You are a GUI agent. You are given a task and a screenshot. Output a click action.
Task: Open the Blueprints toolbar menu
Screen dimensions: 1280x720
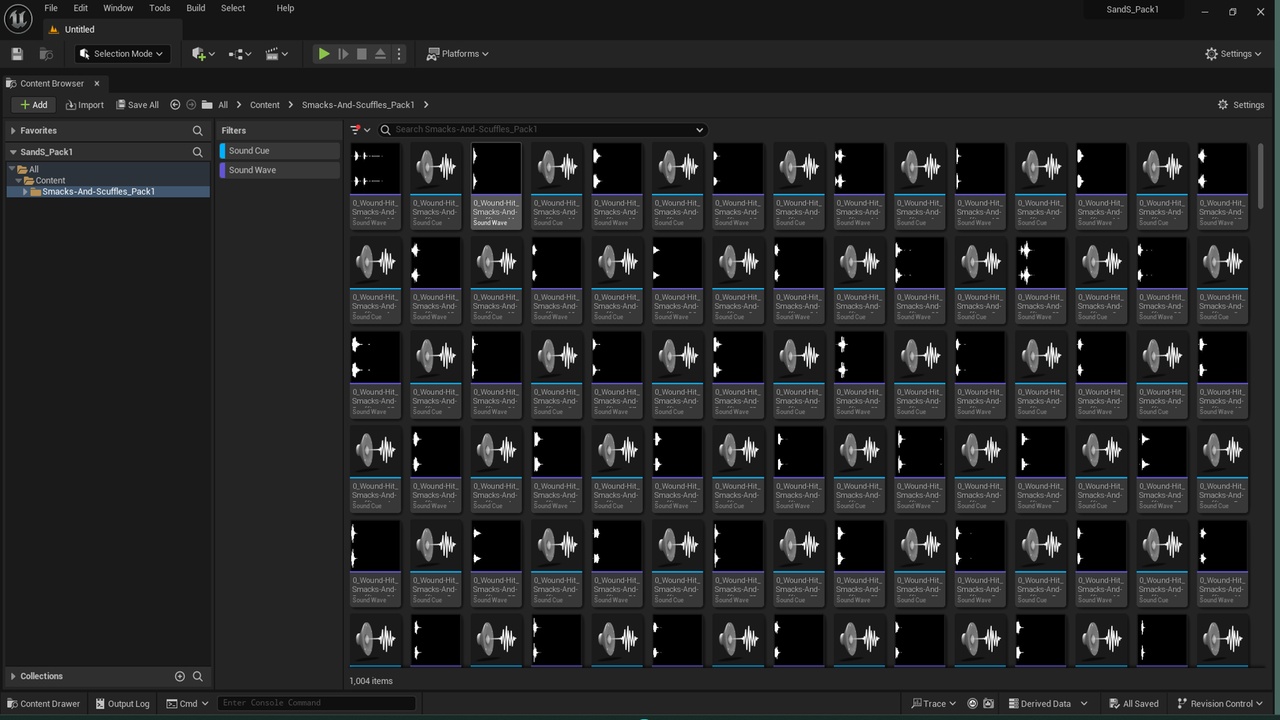[240, 54]
